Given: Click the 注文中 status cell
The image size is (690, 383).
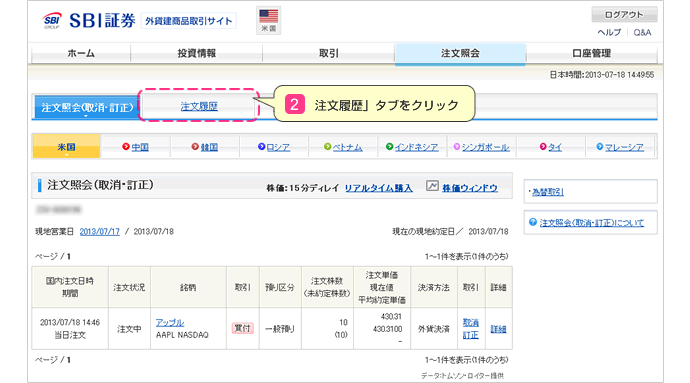Looking at the screenshot, I should (x=129, y=329).
